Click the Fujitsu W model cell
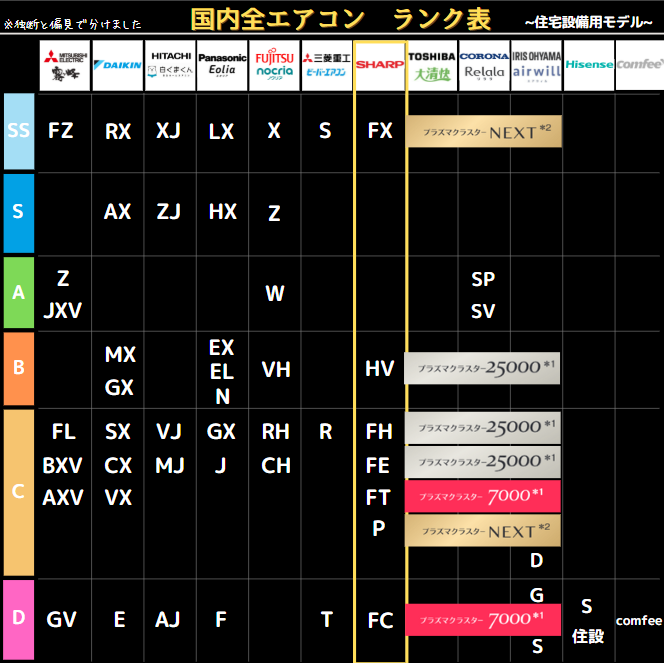This screenshot has height=663, width=664. pyautogui.click(x=274, y=293)
